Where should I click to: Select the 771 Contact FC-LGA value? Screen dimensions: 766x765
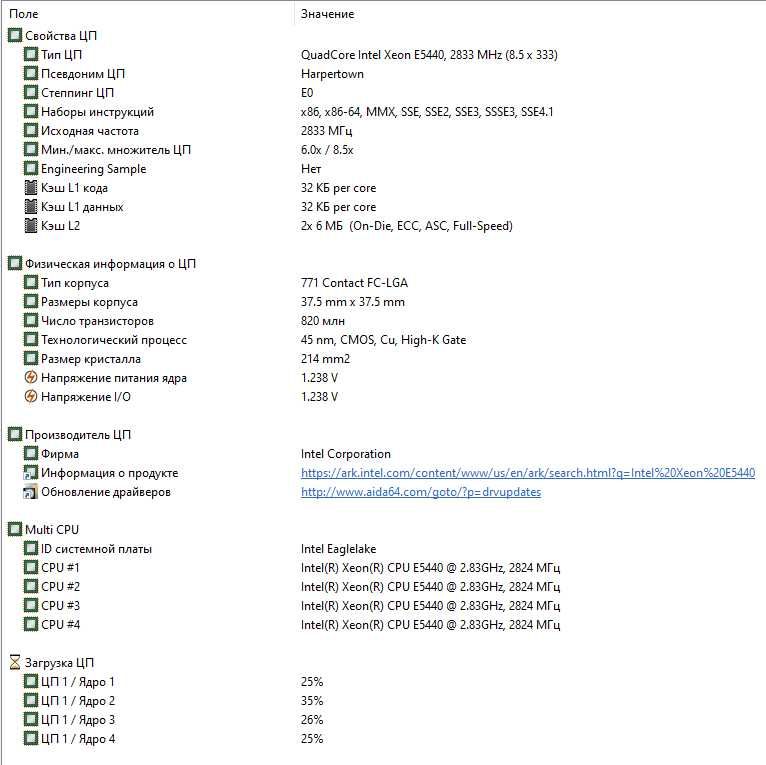pos(354,283)
